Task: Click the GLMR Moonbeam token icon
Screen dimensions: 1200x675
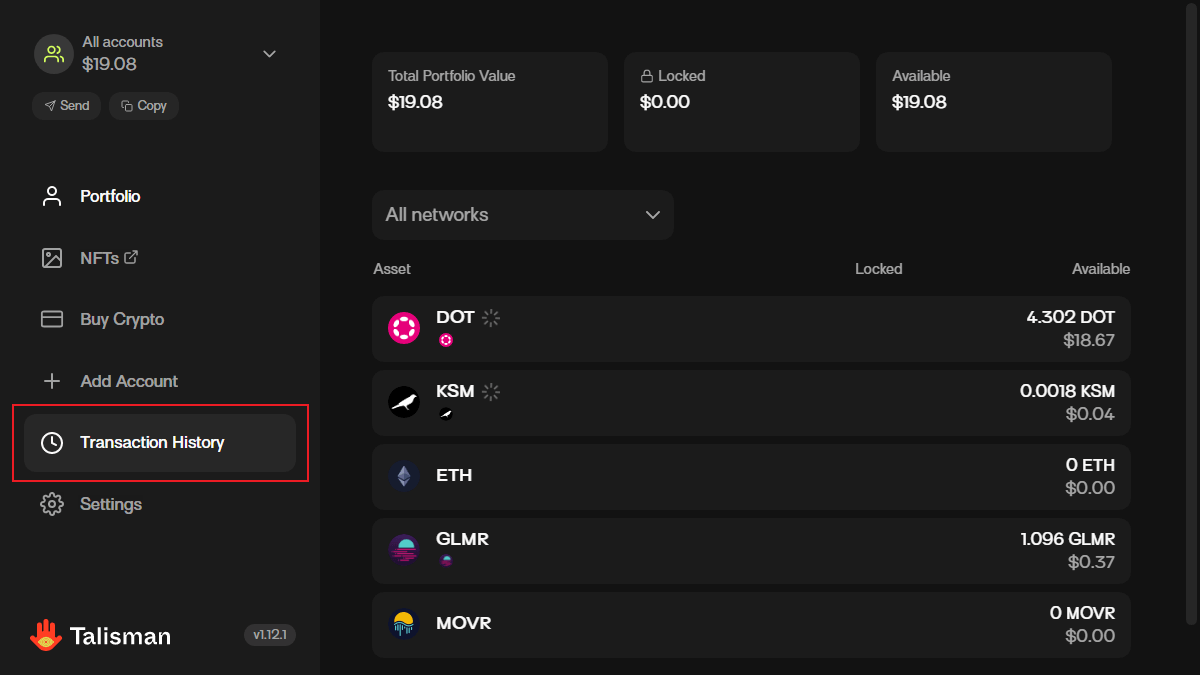Action: coord(404,550)
